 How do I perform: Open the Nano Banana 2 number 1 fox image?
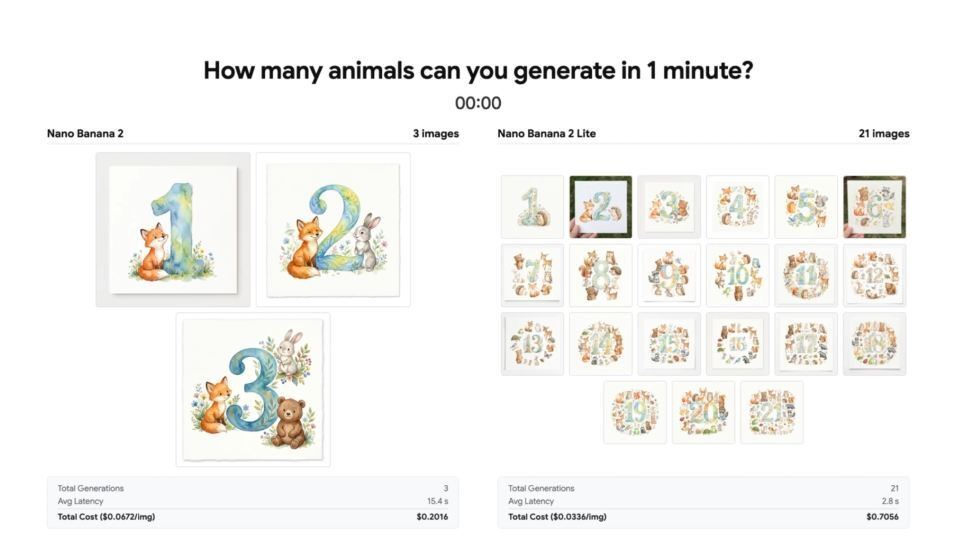pyautogui.click(x=173, y=229)
